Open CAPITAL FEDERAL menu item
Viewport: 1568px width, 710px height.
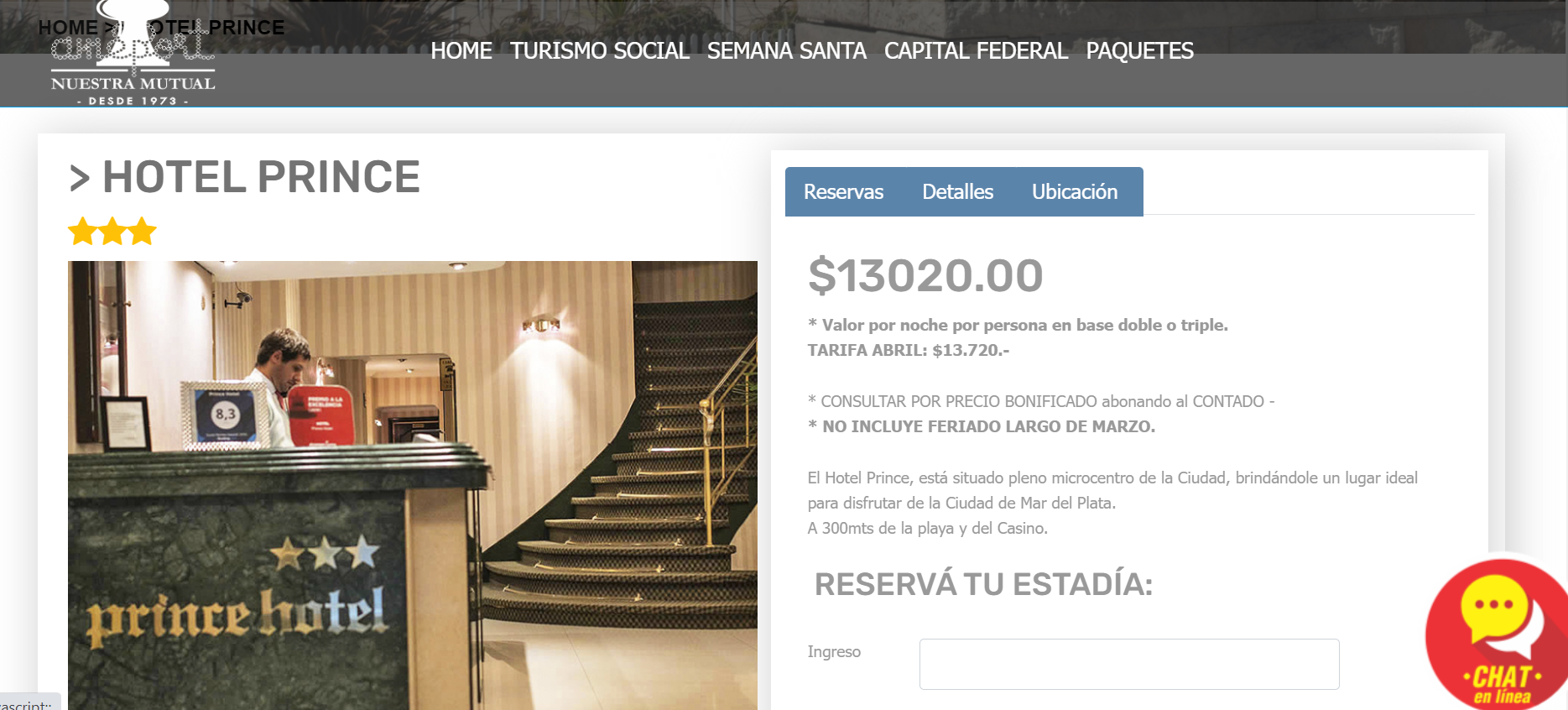tap(976, 51)
